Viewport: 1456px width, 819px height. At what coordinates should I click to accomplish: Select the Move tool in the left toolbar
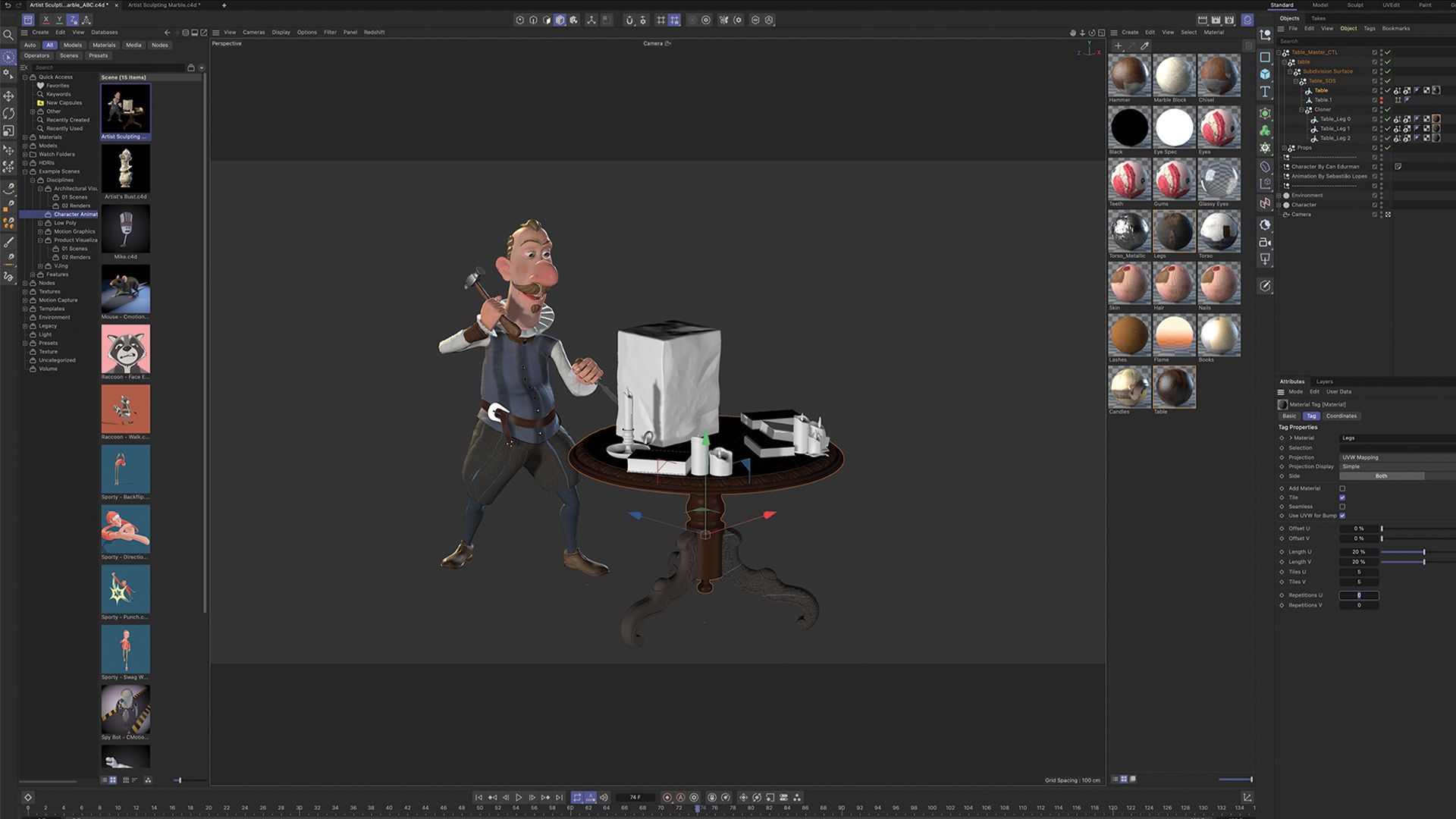point(8,96)
